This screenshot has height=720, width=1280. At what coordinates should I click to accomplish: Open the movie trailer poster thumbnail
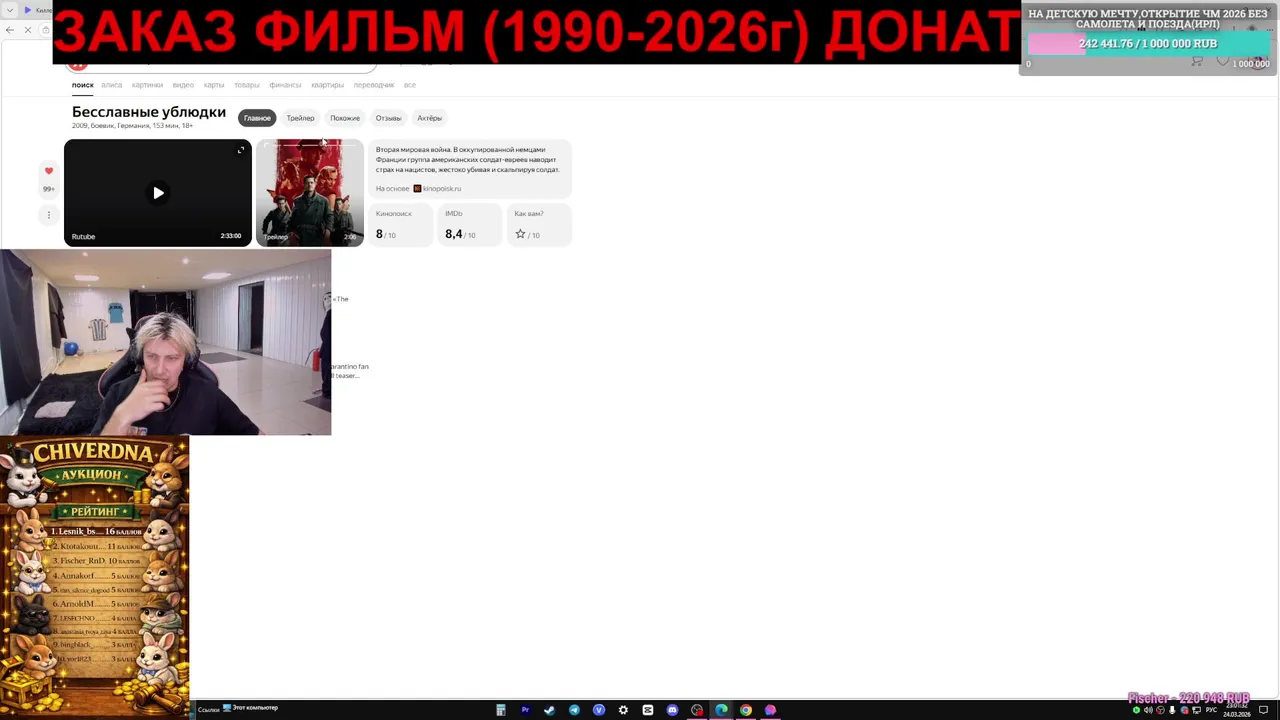310,192
